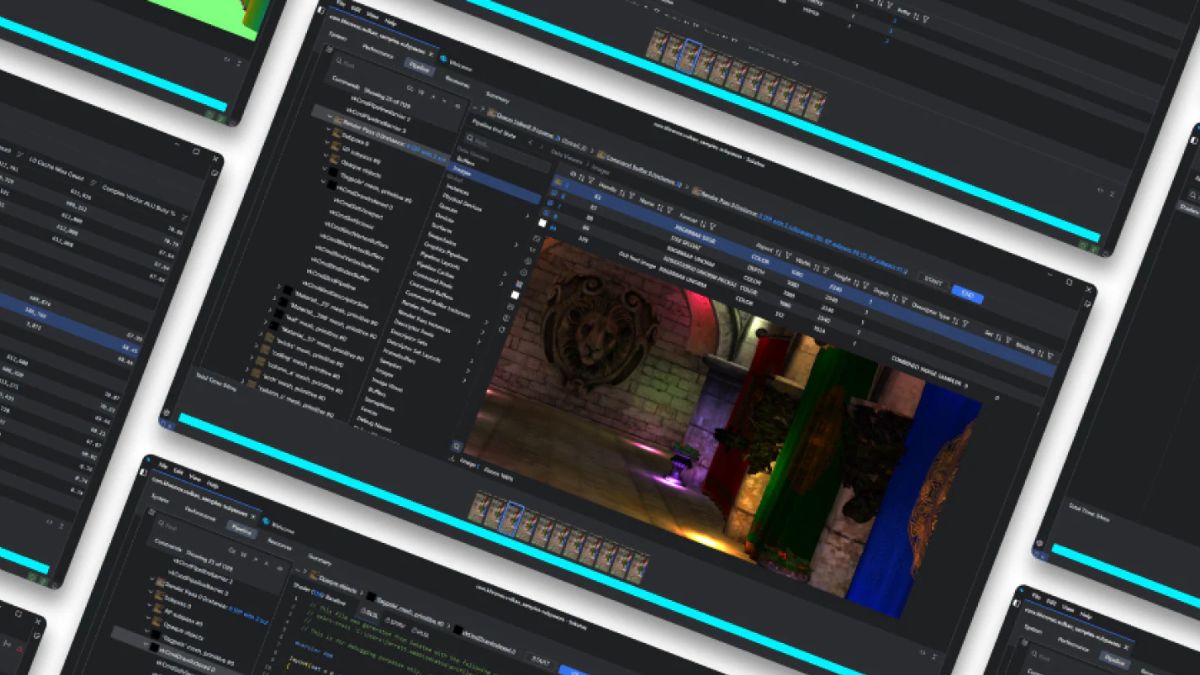
Task: Select Images in the resource type list
Action: [462, 172]
